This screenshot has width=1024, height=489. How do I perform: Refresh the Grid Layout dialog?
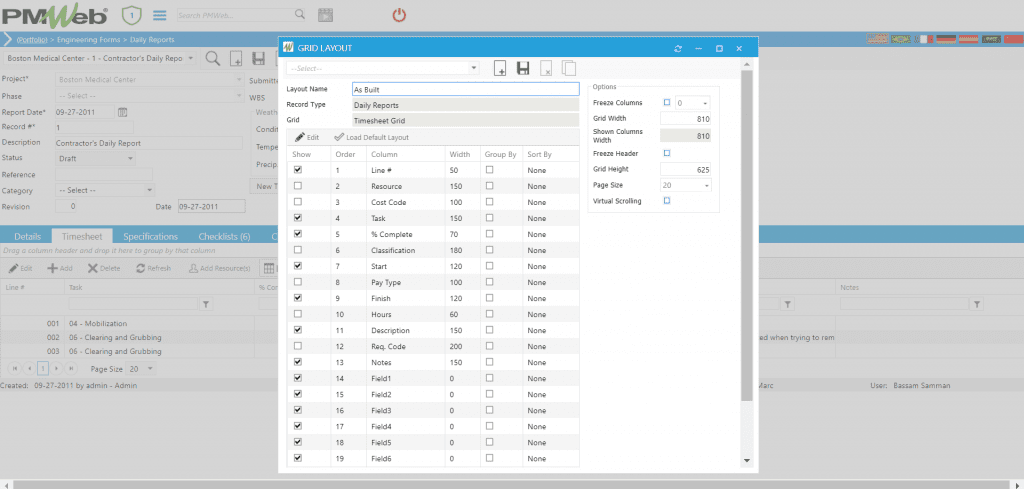(679, 48)
